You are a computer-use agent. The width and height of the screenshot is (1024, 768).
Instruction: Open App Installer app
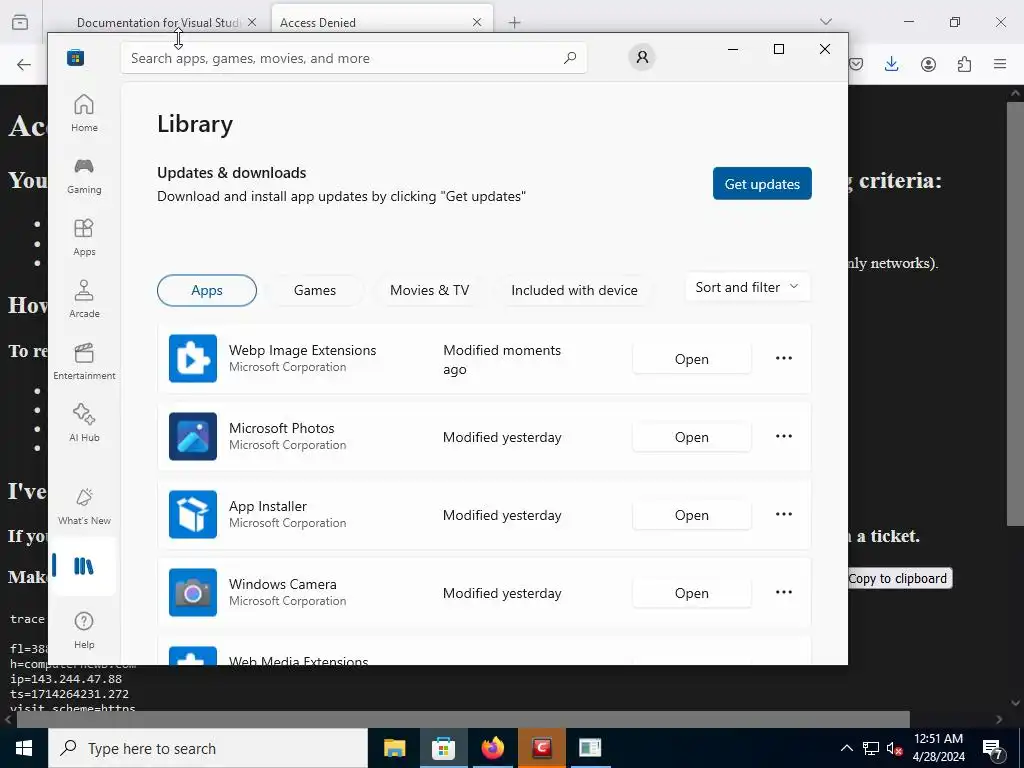[x=692, y=515]
